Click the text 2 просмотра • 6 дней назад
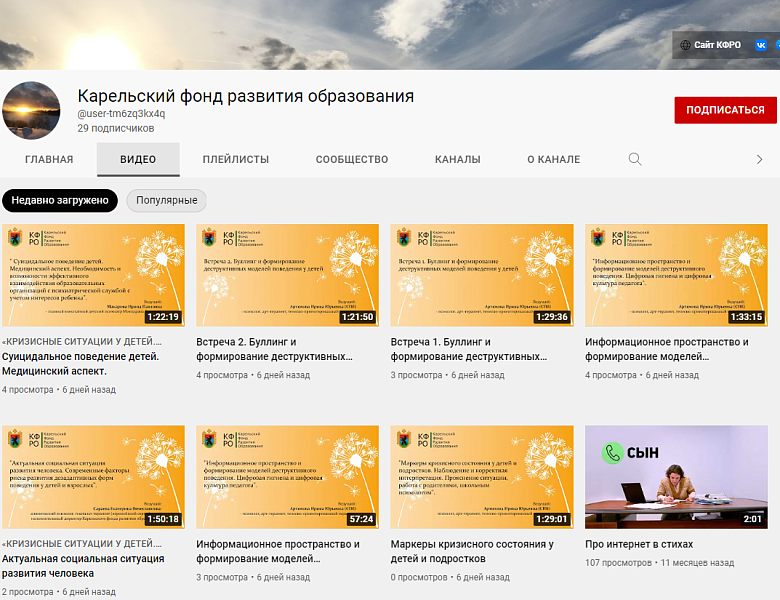This screenshot has width=780, height=600. (59, 592)
